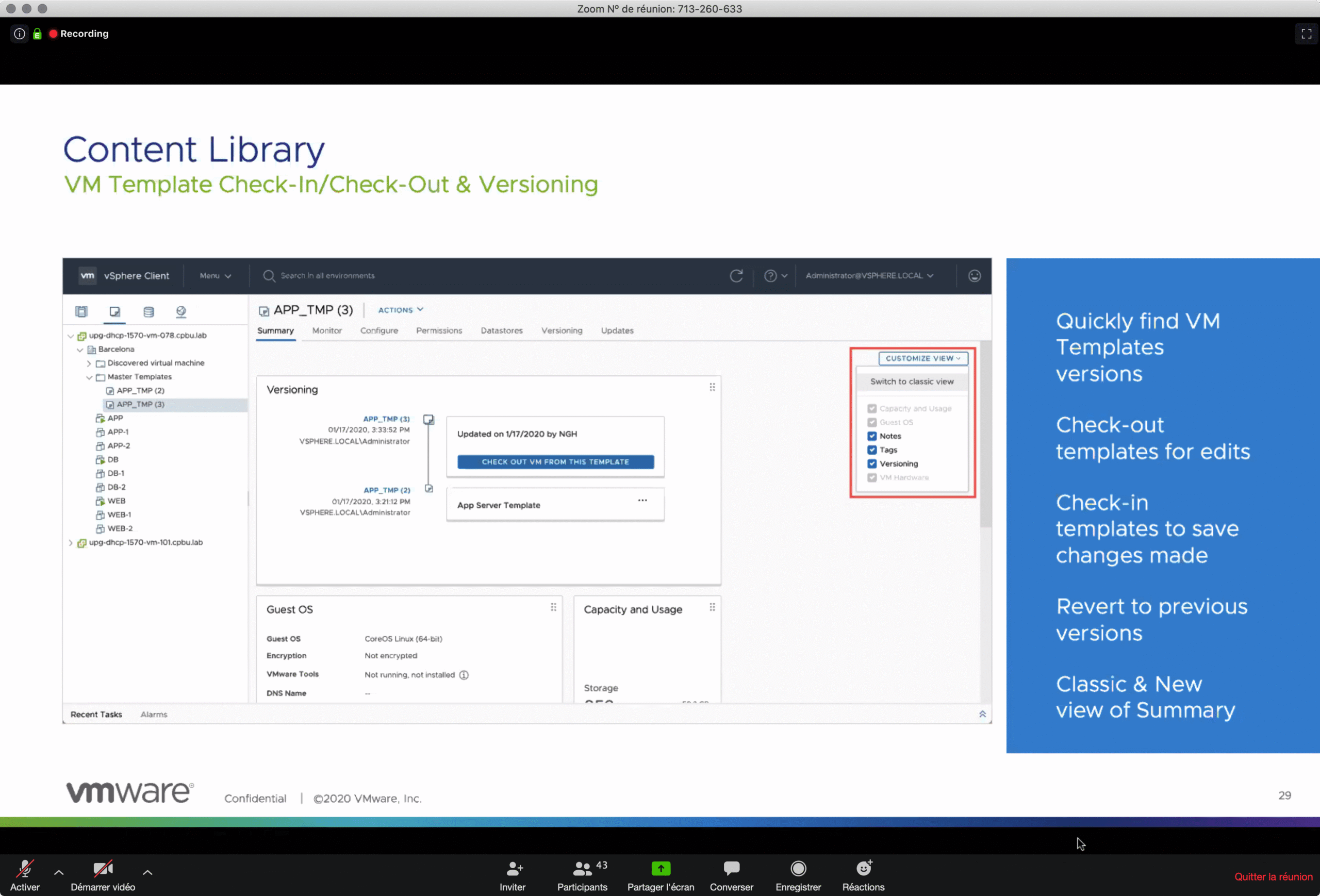
Task: Click the Participants icon in Zoom toolbar
Action: pos(582,869)
